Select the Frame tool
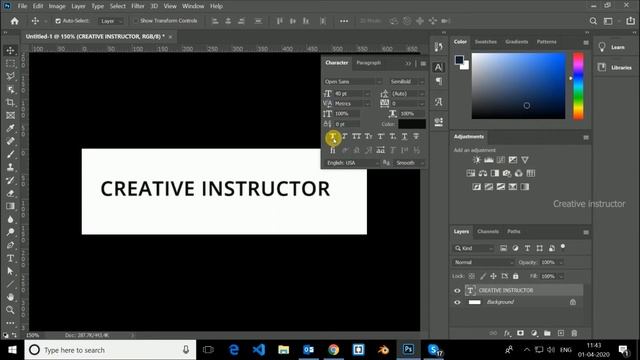This screenshot has height=360, width=640. (10, 116)
